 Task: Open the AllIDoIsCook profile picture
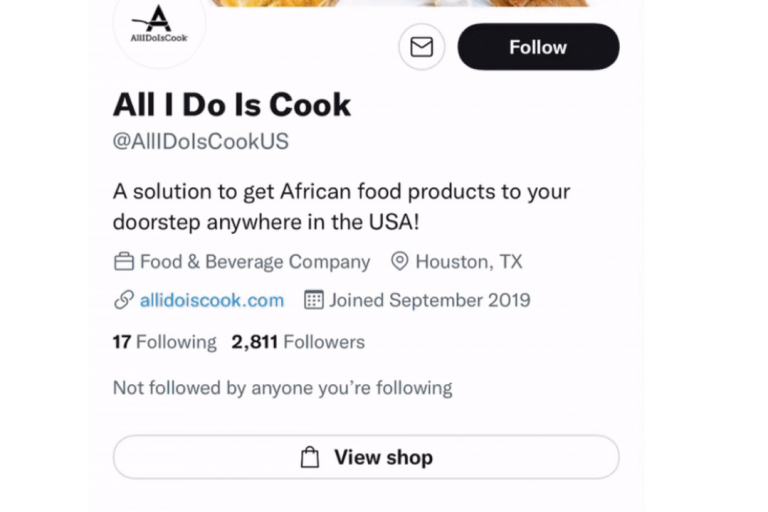[158, 25]
